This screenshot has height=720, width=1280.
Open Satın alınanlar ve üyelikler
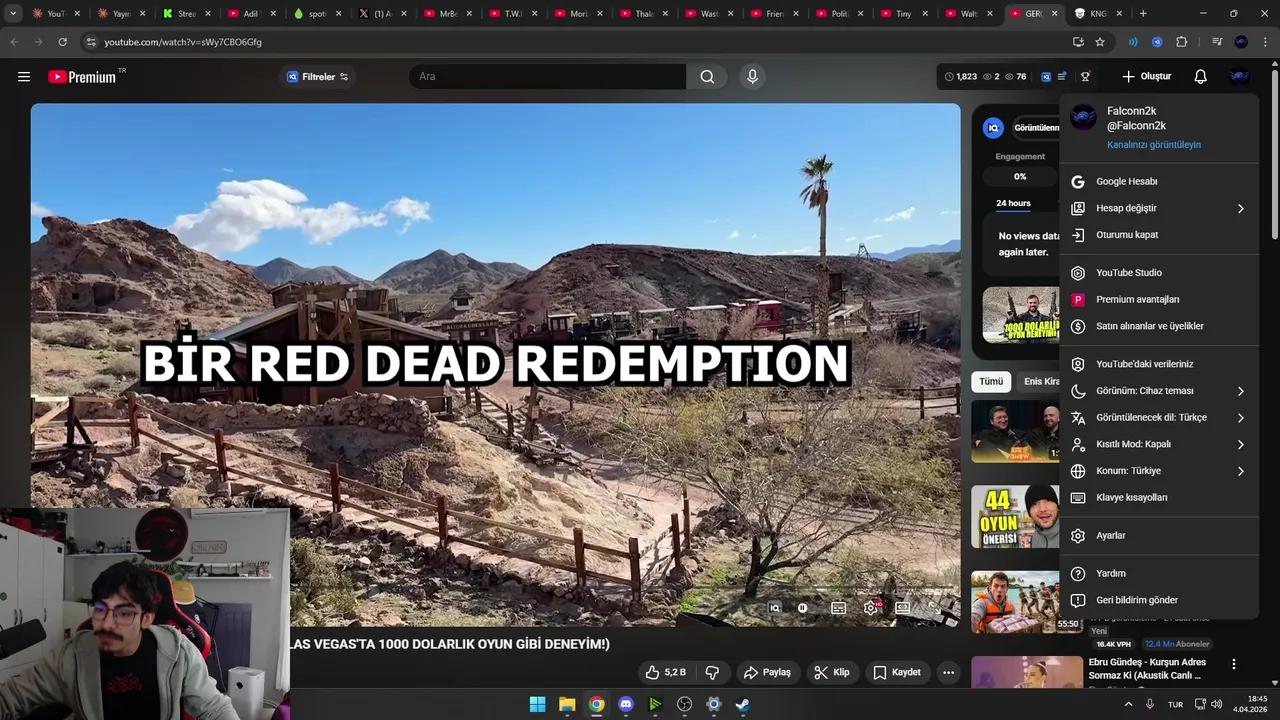click(1158, 326)
